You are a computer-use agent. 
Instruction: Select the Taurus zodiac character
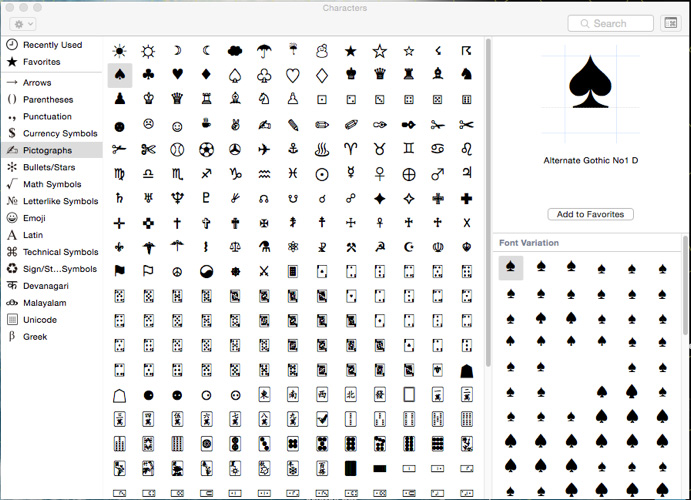tap(379, 150)
